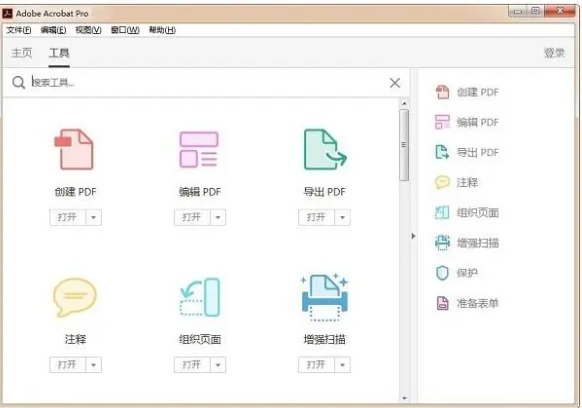Click 打开 button under 编辑 PDF
The width and height of the screenshot is (582, 408).
(192, 217)
